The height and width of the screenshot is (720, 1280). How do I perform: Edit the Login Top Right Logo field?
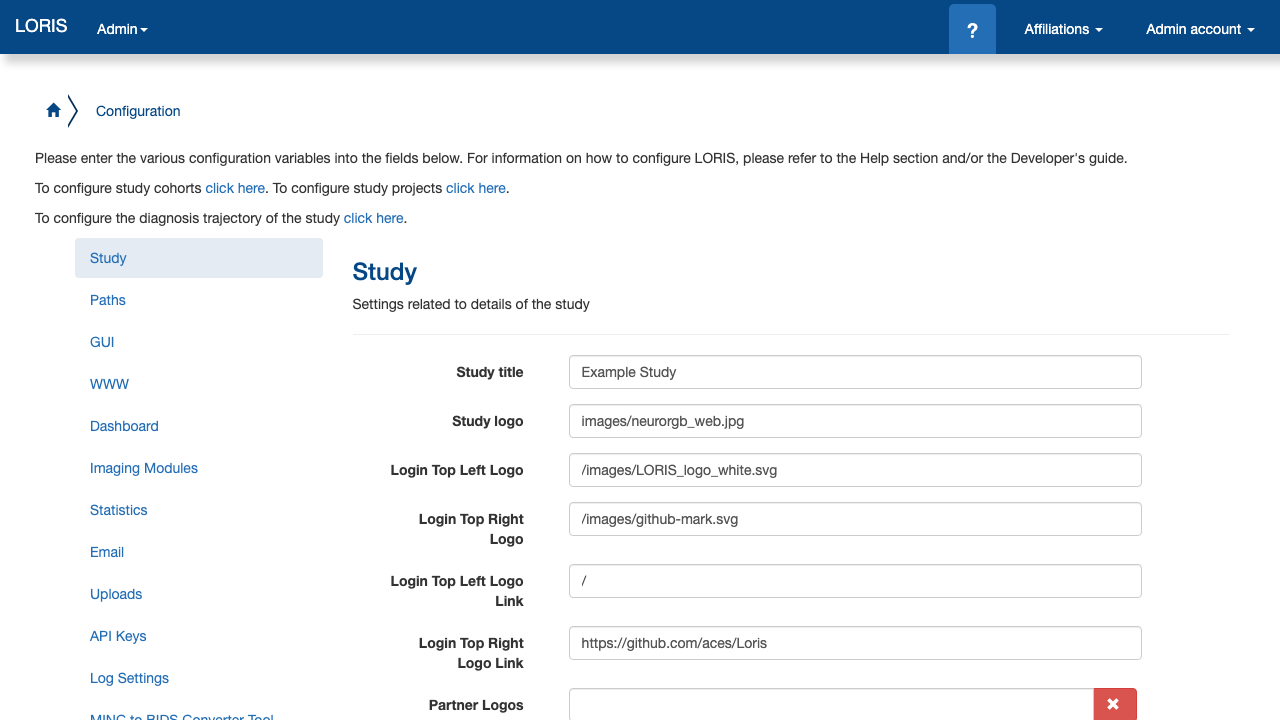click(855, 519)
